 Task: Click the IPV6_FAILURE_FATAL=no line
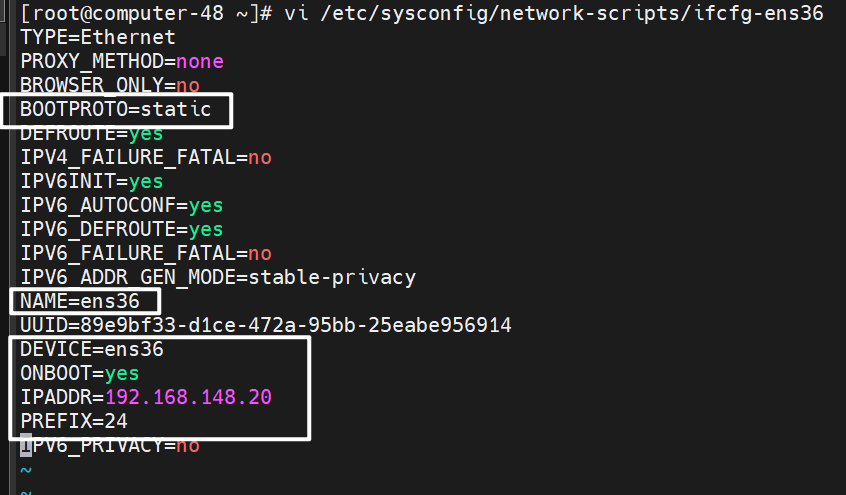(x=146, y=253)
